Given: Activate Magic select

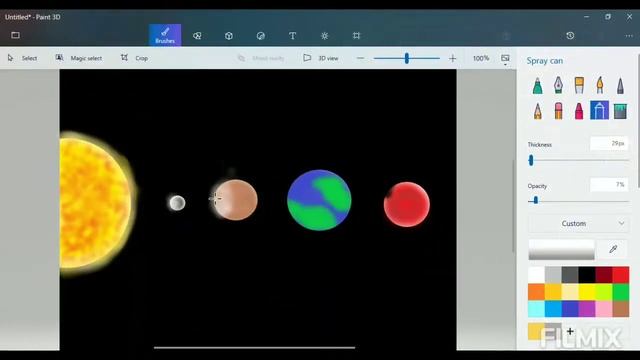Looking at the screenshot, I should pyautogui.click(x=78, y=58).
